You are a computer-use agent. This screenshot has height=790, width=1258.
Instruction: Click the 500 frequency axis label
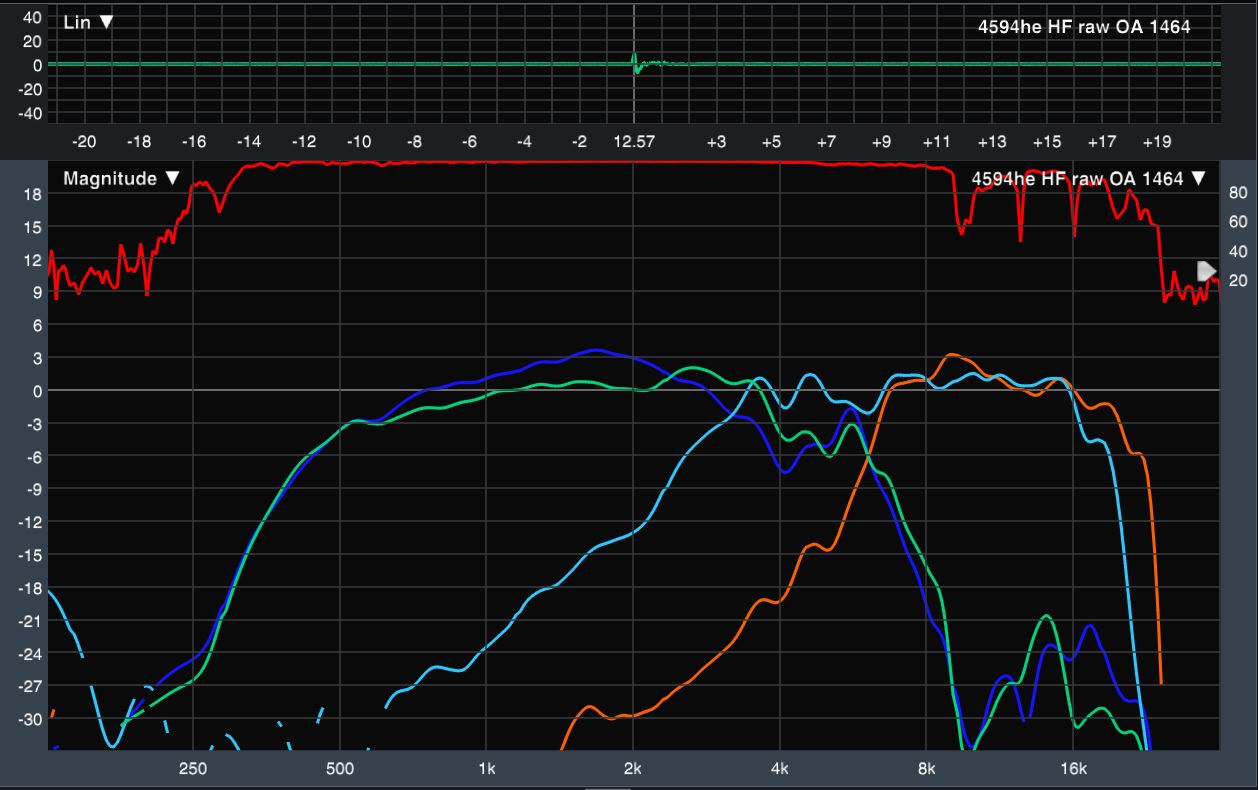tap(340, 768)
